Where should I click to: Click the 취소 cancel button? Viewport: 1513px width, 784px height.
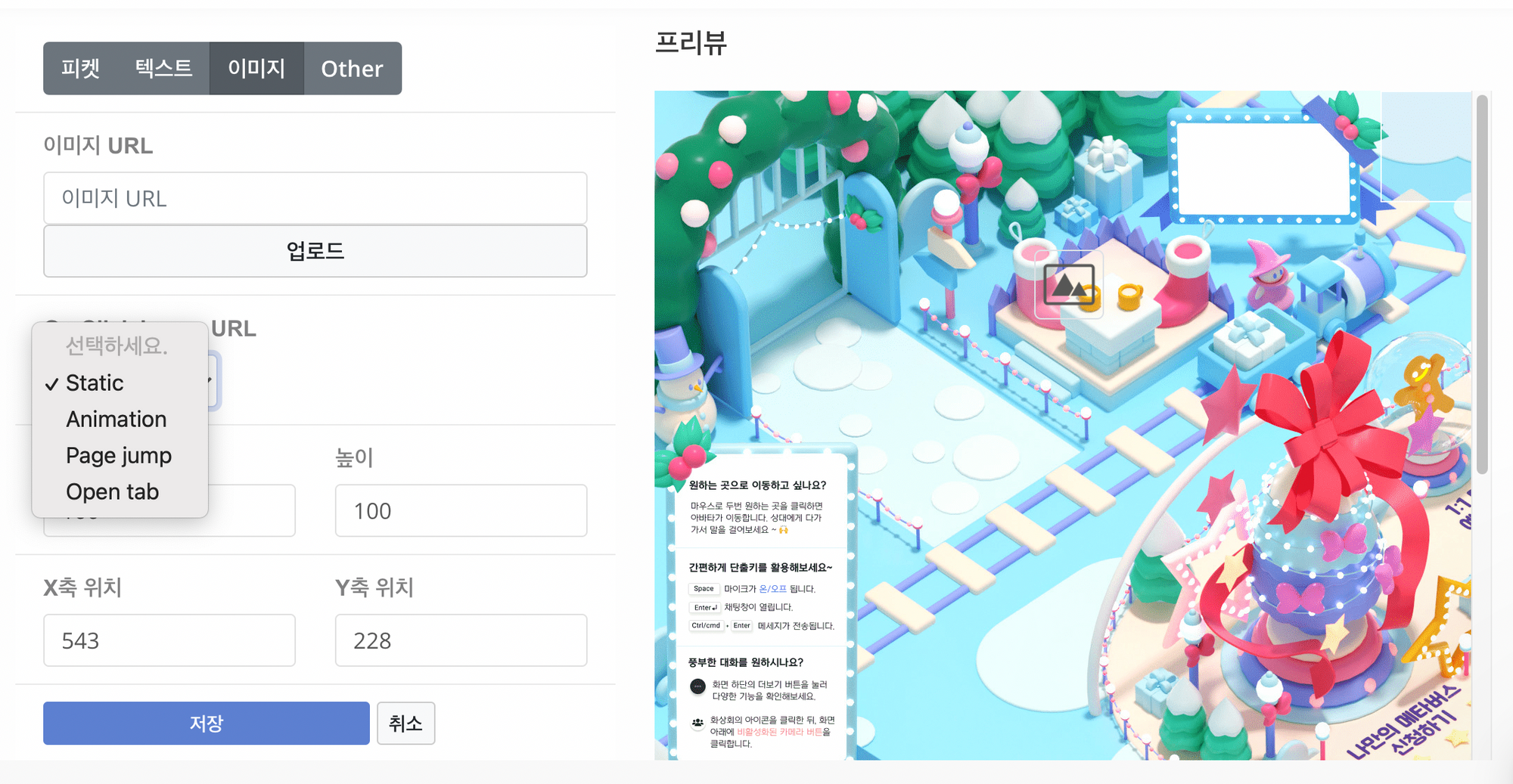click(x=406, y=724)
